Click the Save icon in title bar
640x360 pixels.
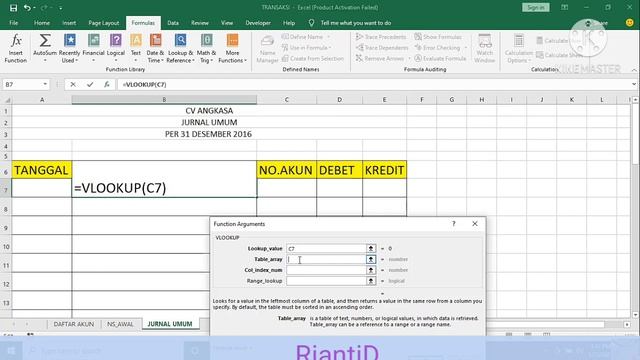click(x=13, y=7)
